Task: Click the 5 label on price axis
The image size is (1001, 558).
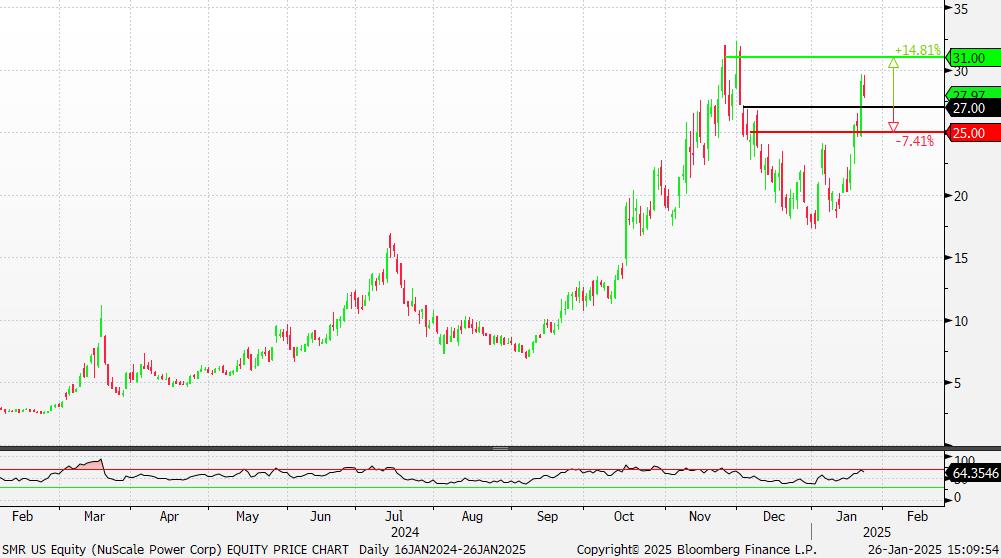Action: pos(957,383)
